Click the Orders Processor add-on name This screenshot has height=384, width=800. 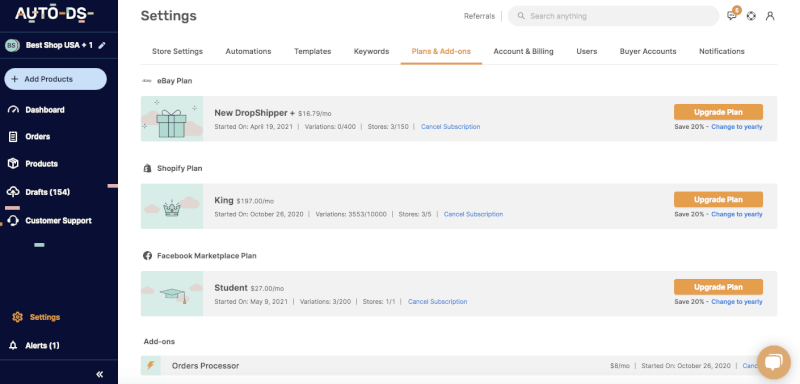(206, 366)
